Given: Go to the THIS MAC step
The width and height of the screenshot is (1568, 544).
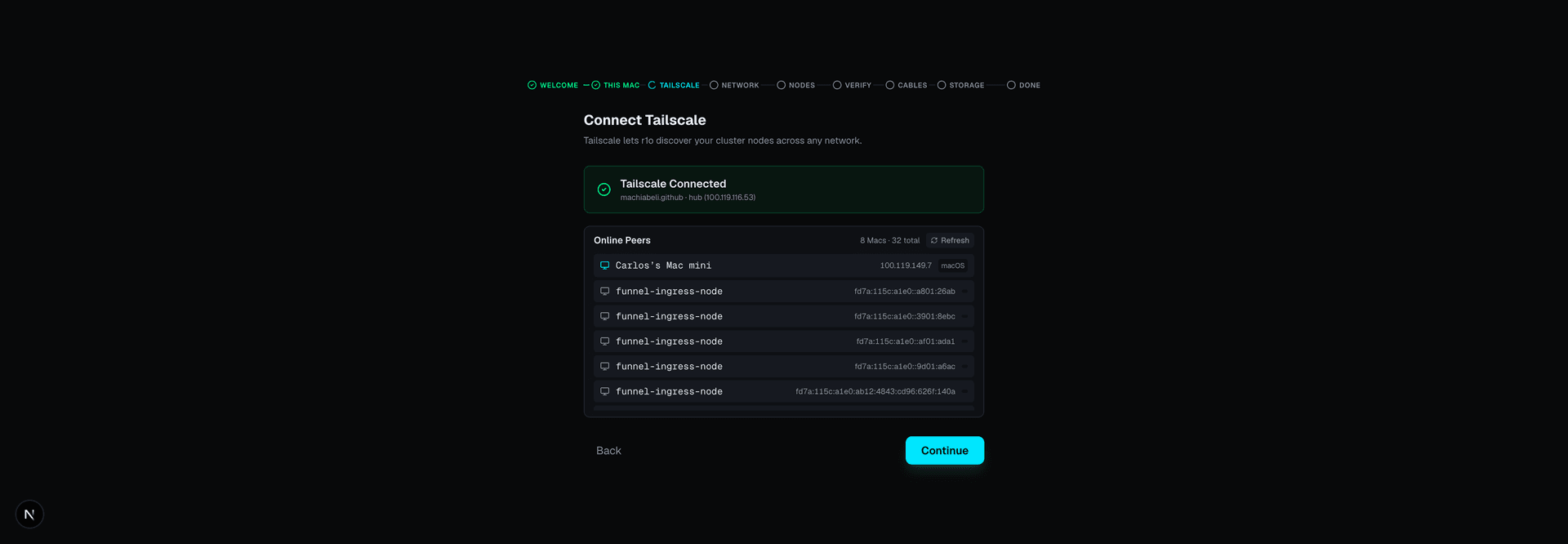Looking at the screenshot, I should tap(616, 85).
